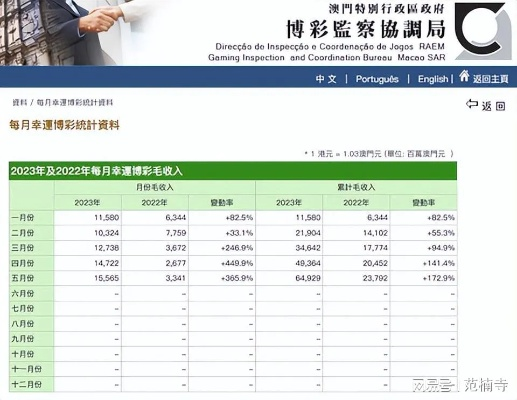Click the cumulative 2022 value 14,102
Image resolution: width=517 pixels, height=400 pixels.
[375, 233]
